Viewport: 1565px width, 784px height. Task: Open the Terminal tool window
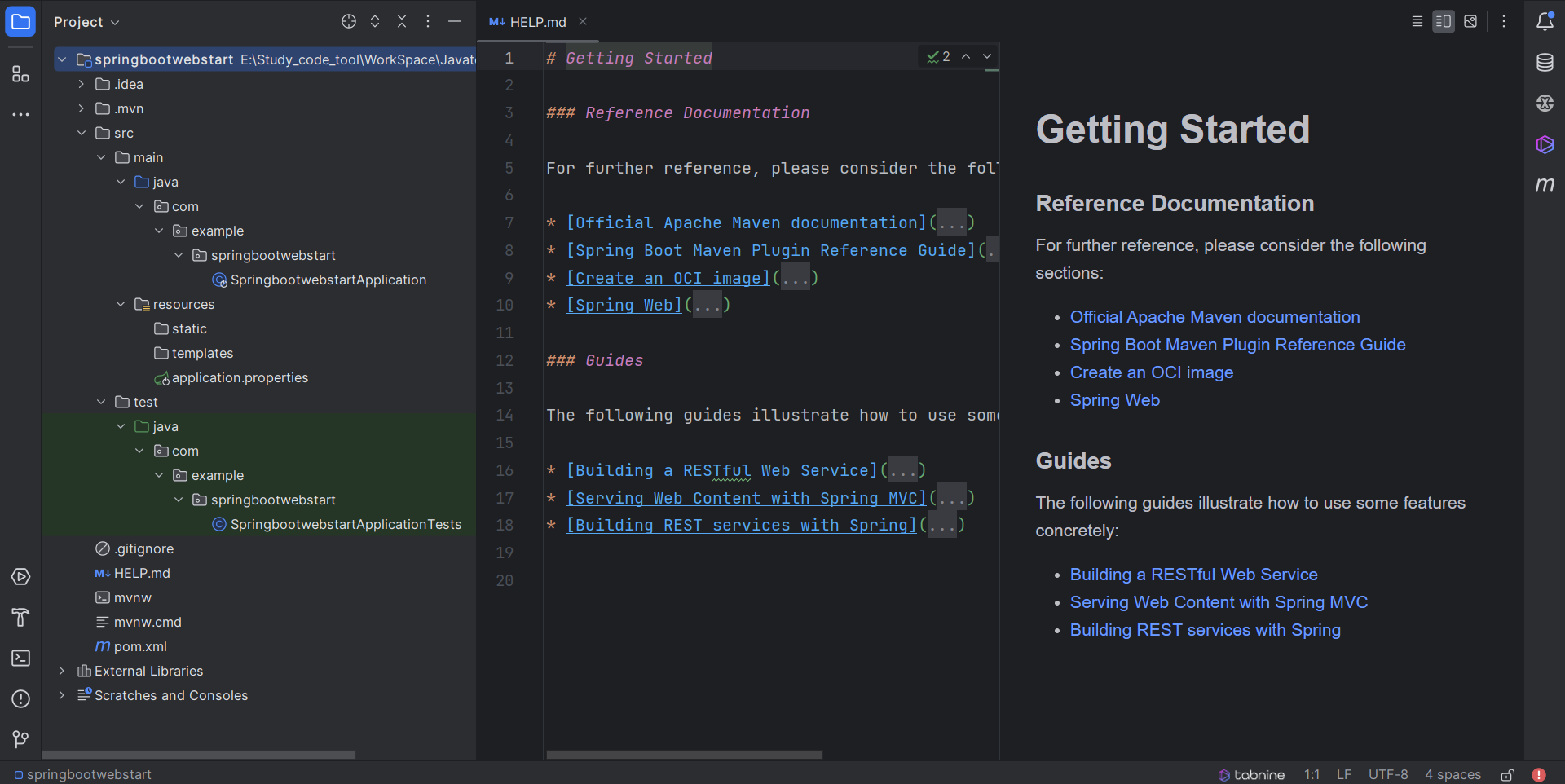pyautogui.click(x=20, y=658)
